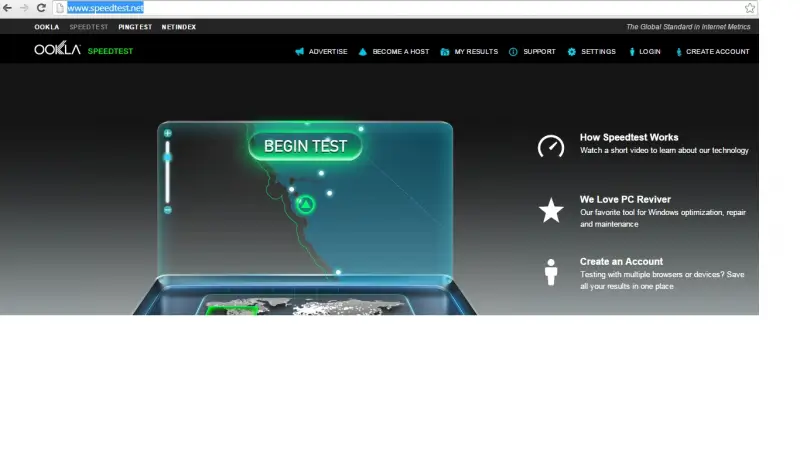Open CREATE ACCOUNT link

point(718,52)
